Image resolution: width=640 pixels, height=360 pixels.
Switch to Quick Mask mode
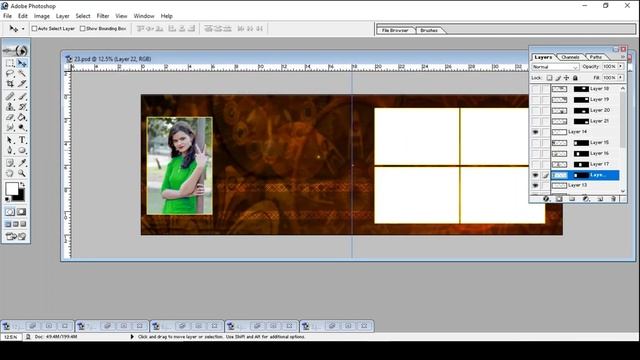pos(22,211)
